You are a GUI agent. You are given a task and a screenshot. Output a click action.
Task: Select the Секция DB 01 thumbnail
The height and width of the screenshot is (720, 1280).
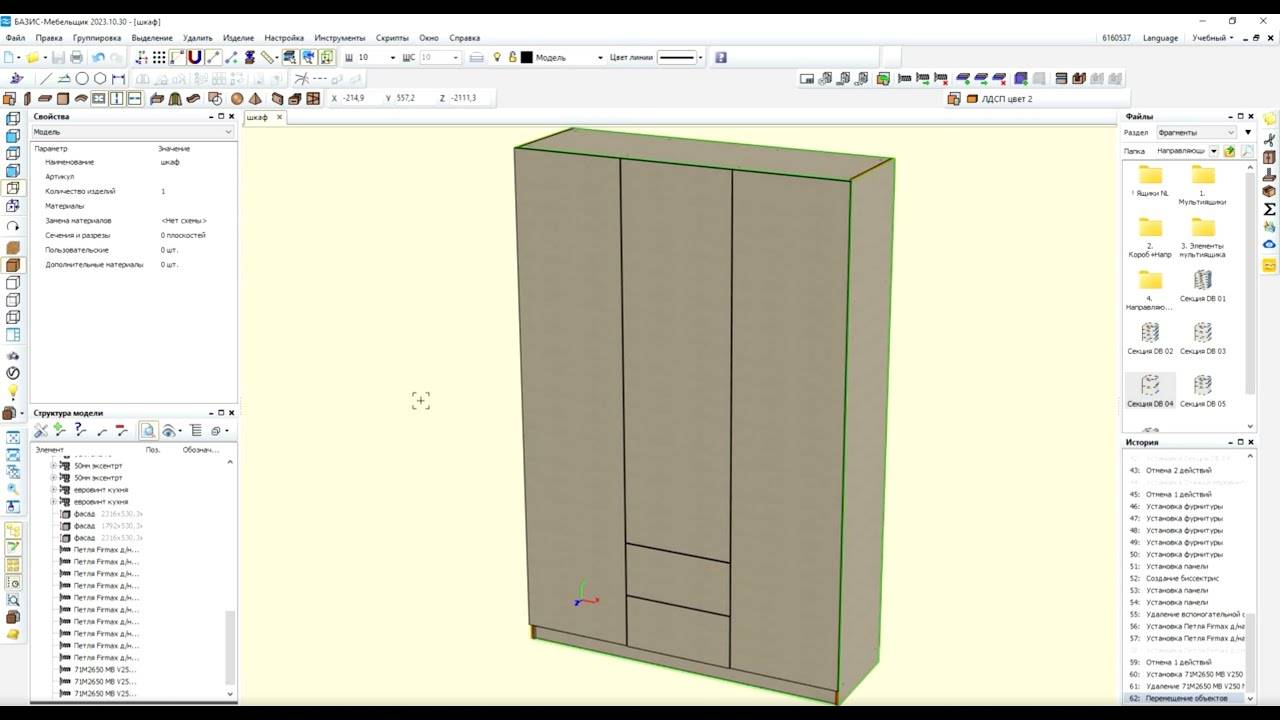1202,284
